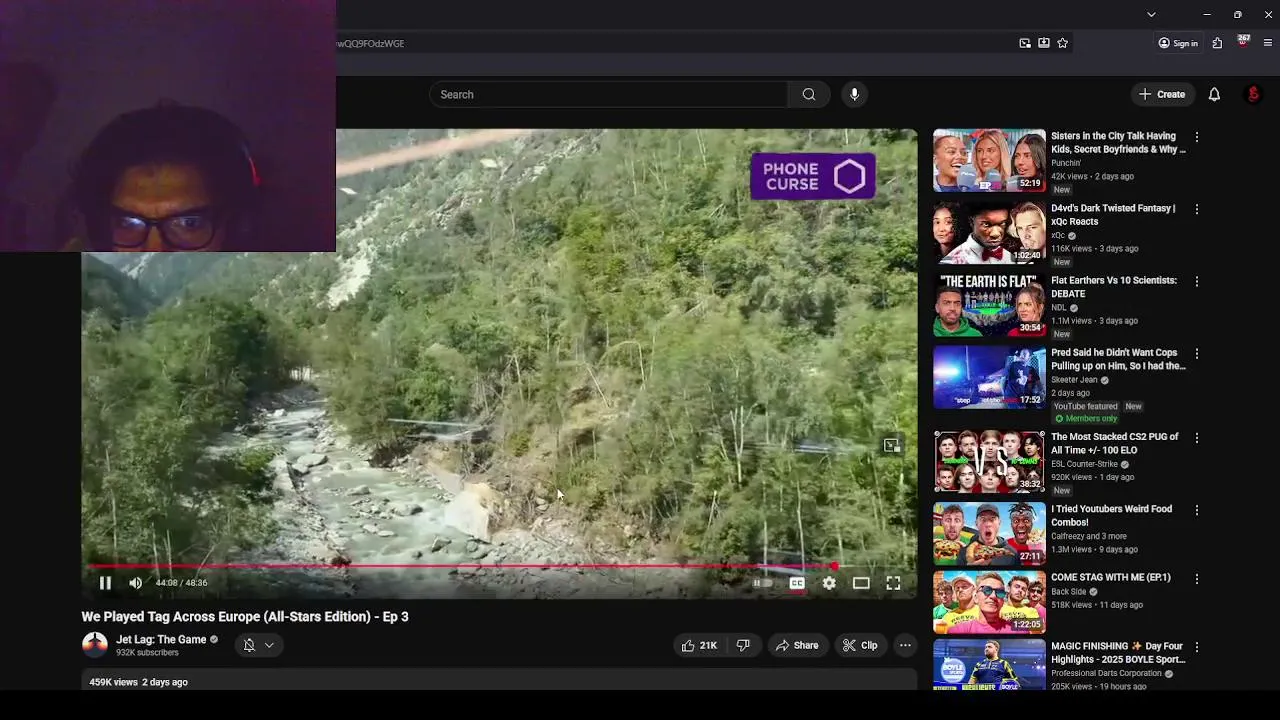The height and width of the screenshot is (720, 1280).
Task: Click the Members only badge
Action: pyautogui.click(x=1085, y=419)
